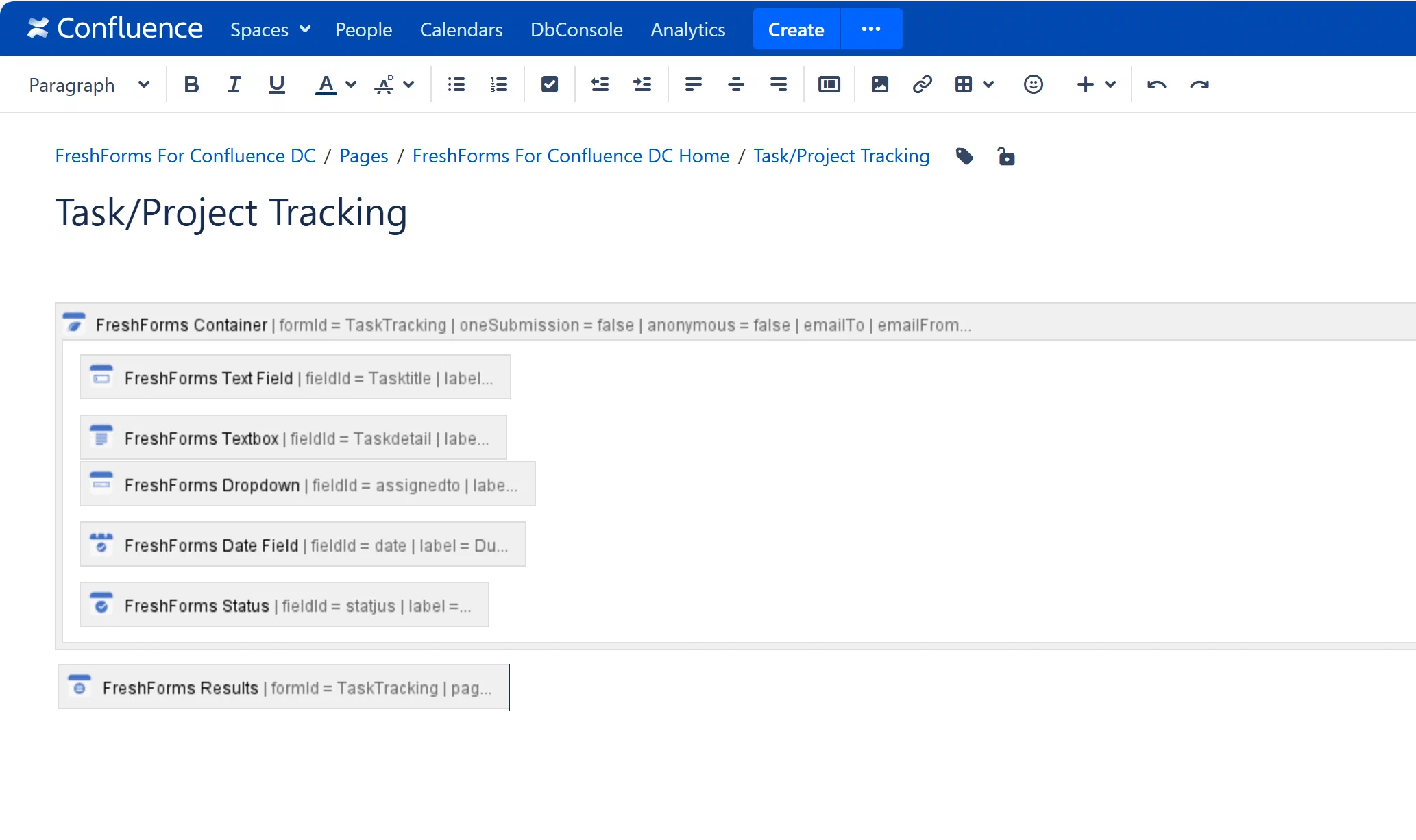The image size is (1416, 840).
Task: Select the FreshForms Dropdown macro
Action: tap(308, 484)
